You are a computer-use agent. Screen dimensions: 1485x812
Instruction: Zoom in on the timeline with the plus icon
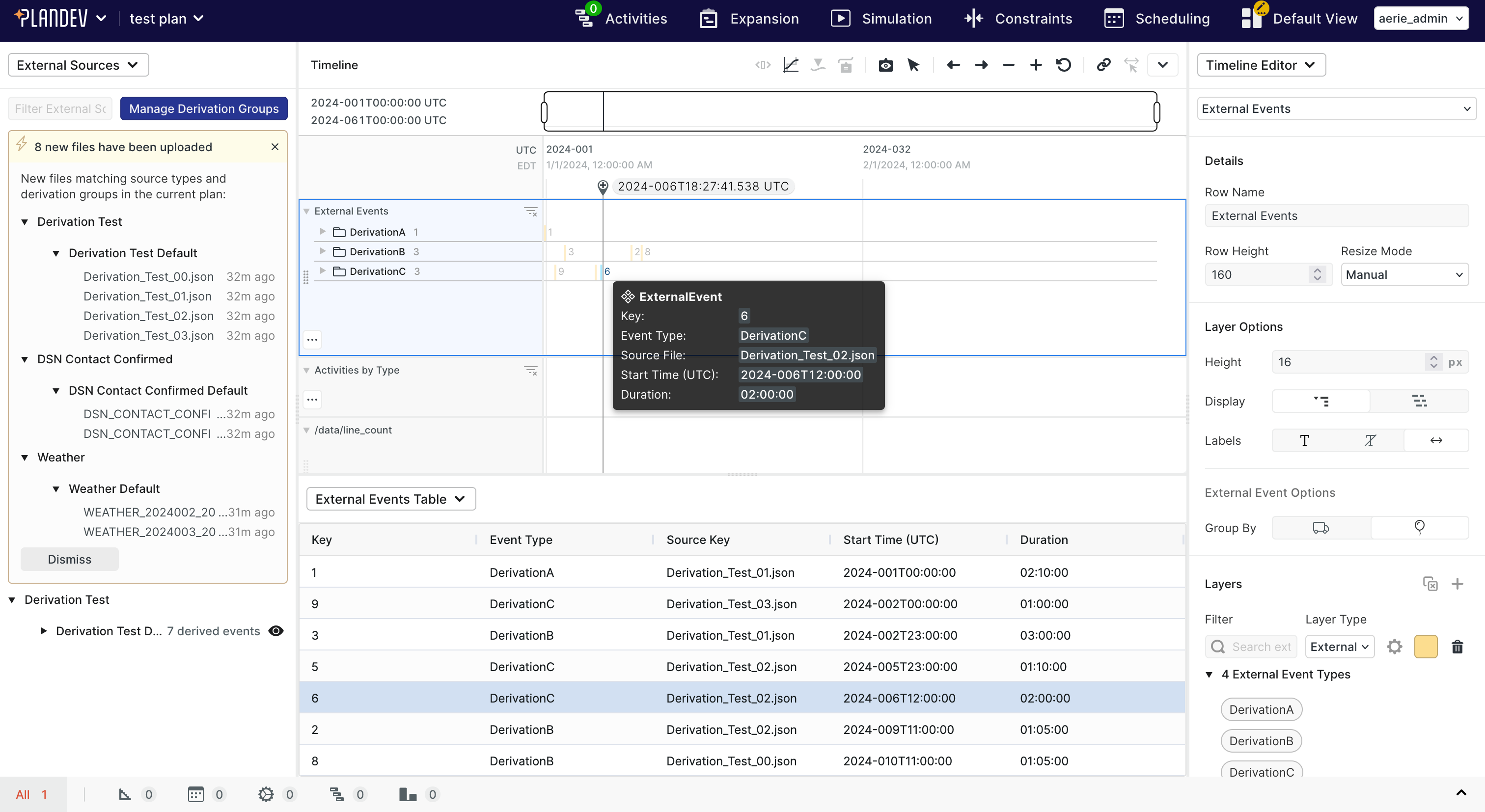(x=1036, y=65)
